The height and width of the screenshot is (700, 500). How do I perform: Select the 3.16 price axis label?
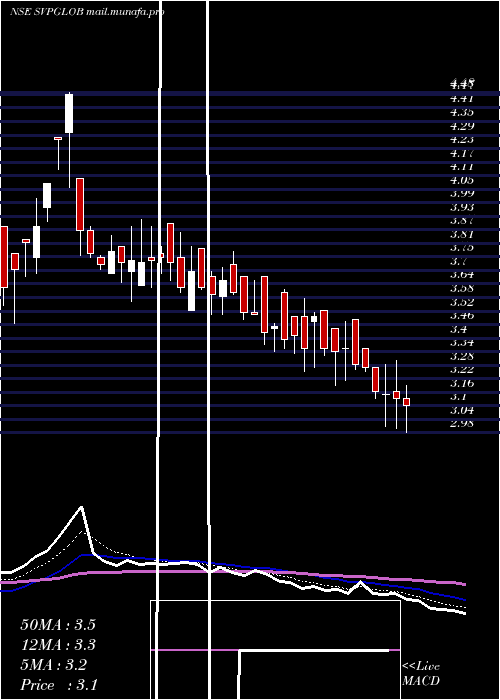tap(462, 383)
